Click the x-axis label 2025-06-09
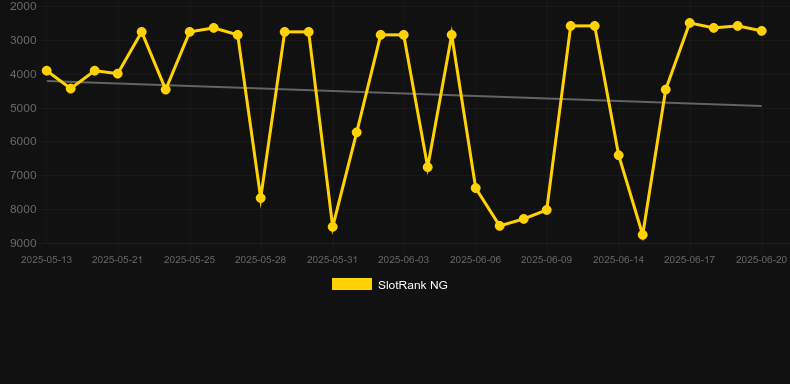Image resolution: width=790 pixels, height=384 pixels. [x=547, y=260]
